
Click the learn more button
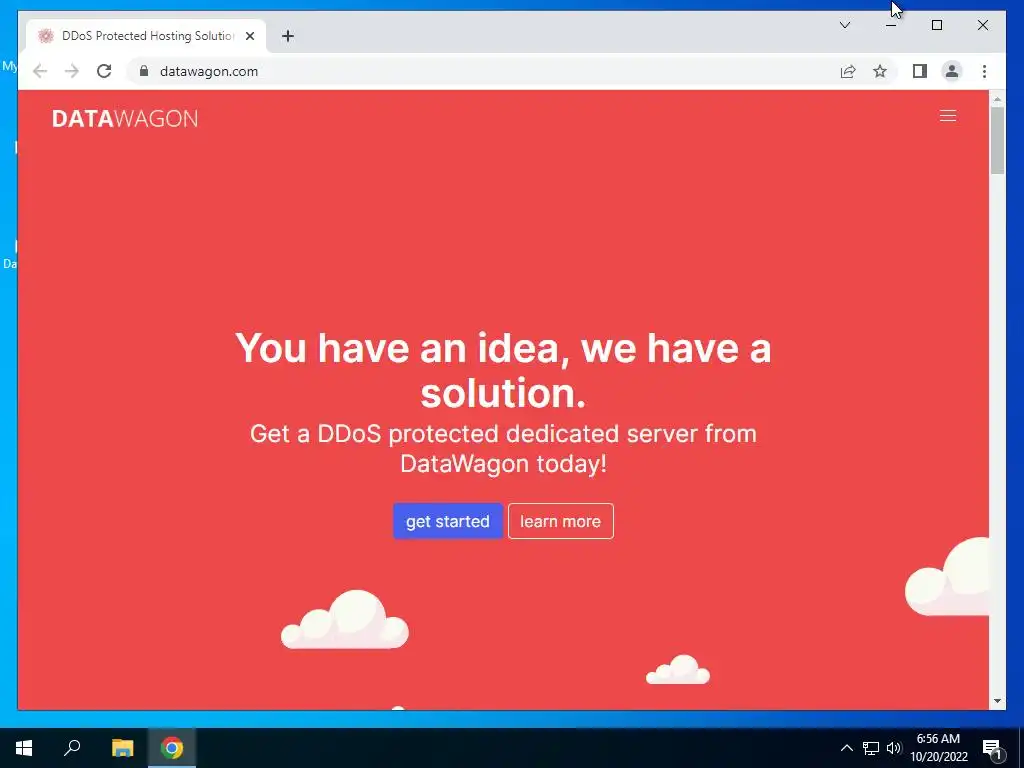click(x=560, y=521)
